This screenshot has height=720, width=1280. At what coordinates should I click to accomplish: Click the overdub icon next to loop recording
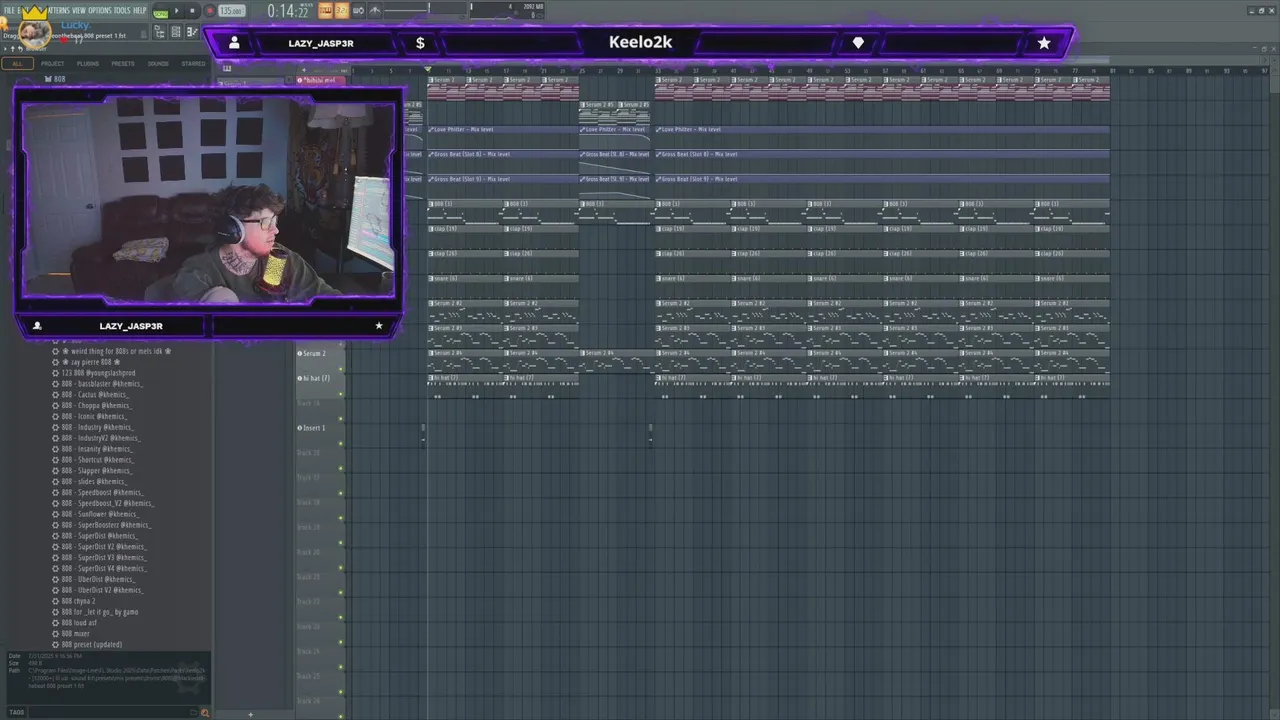pos(375,10)
